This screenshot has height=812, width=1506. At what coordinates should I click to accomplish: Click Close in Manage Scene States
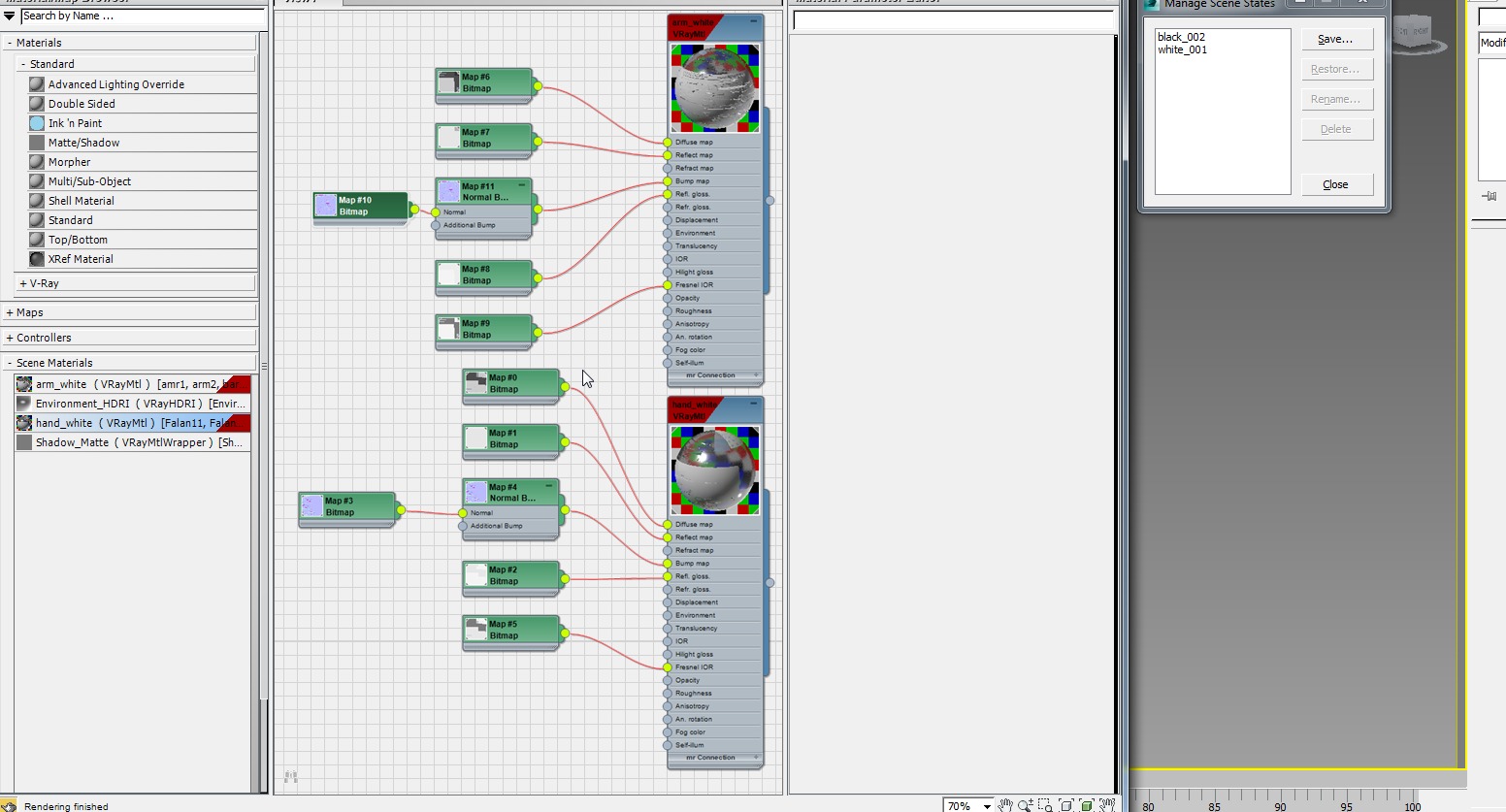pyautogui.click(x=1337, y=184)
